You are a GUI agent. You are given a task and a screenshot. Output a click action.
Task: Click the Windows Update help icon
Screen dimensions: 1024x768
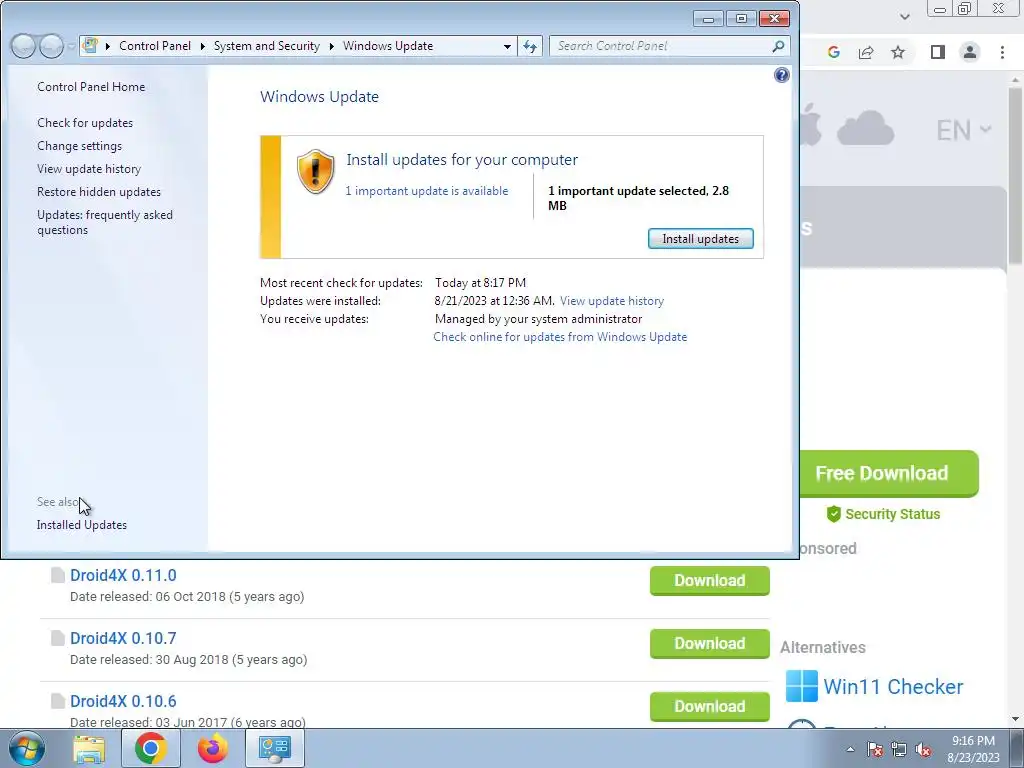point(782,75)
